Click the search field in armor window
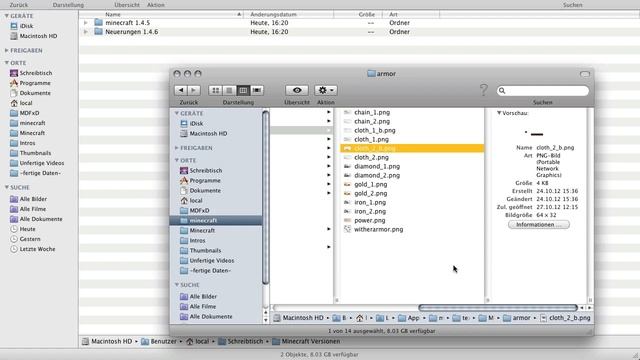The height and width of the screenshot is (360, 640). click(543, 91)
